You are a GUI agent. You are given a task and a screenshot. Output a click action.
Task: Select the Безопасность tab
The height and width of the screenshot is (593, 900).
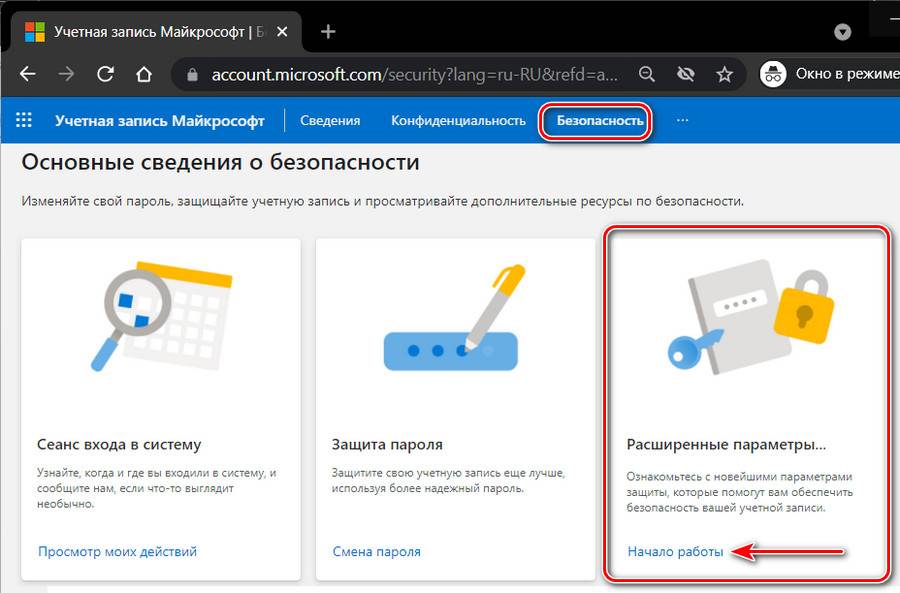tap(599, 121)
